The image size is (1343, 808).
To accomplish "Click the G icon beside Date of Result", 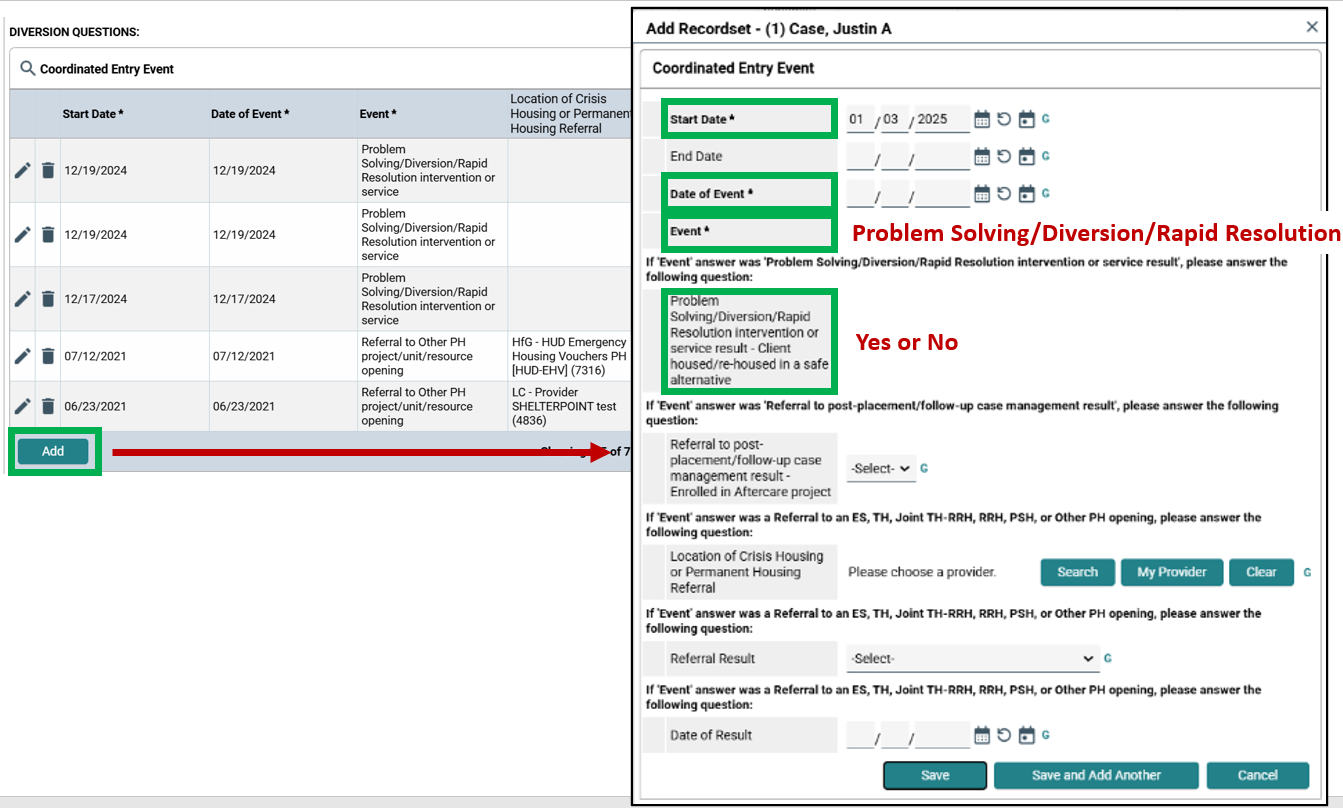I will pyautogui.click(x=1046, y=734).
